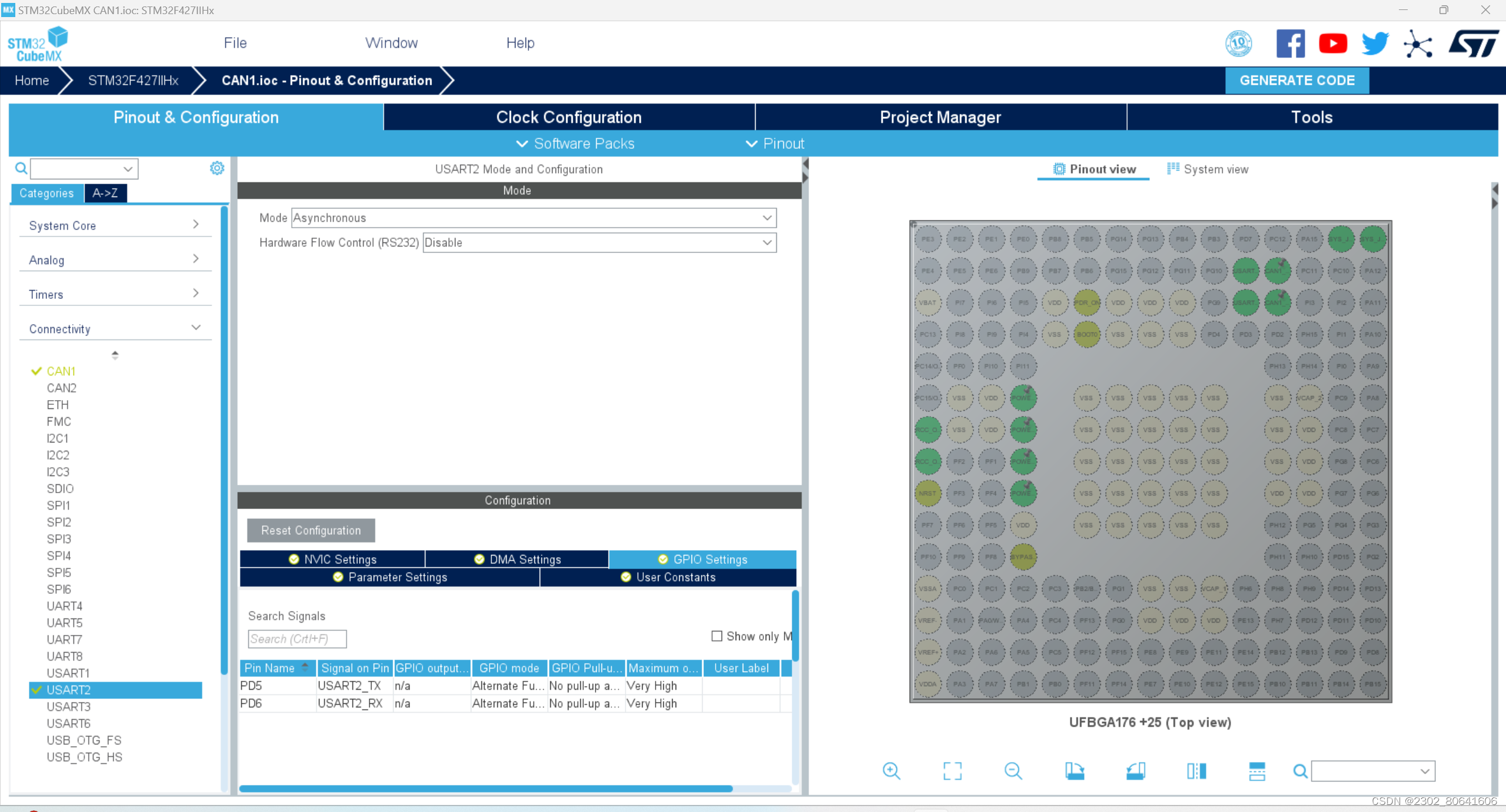Fit chip view to screen
1506x812 pixels.
pos(952,770)
